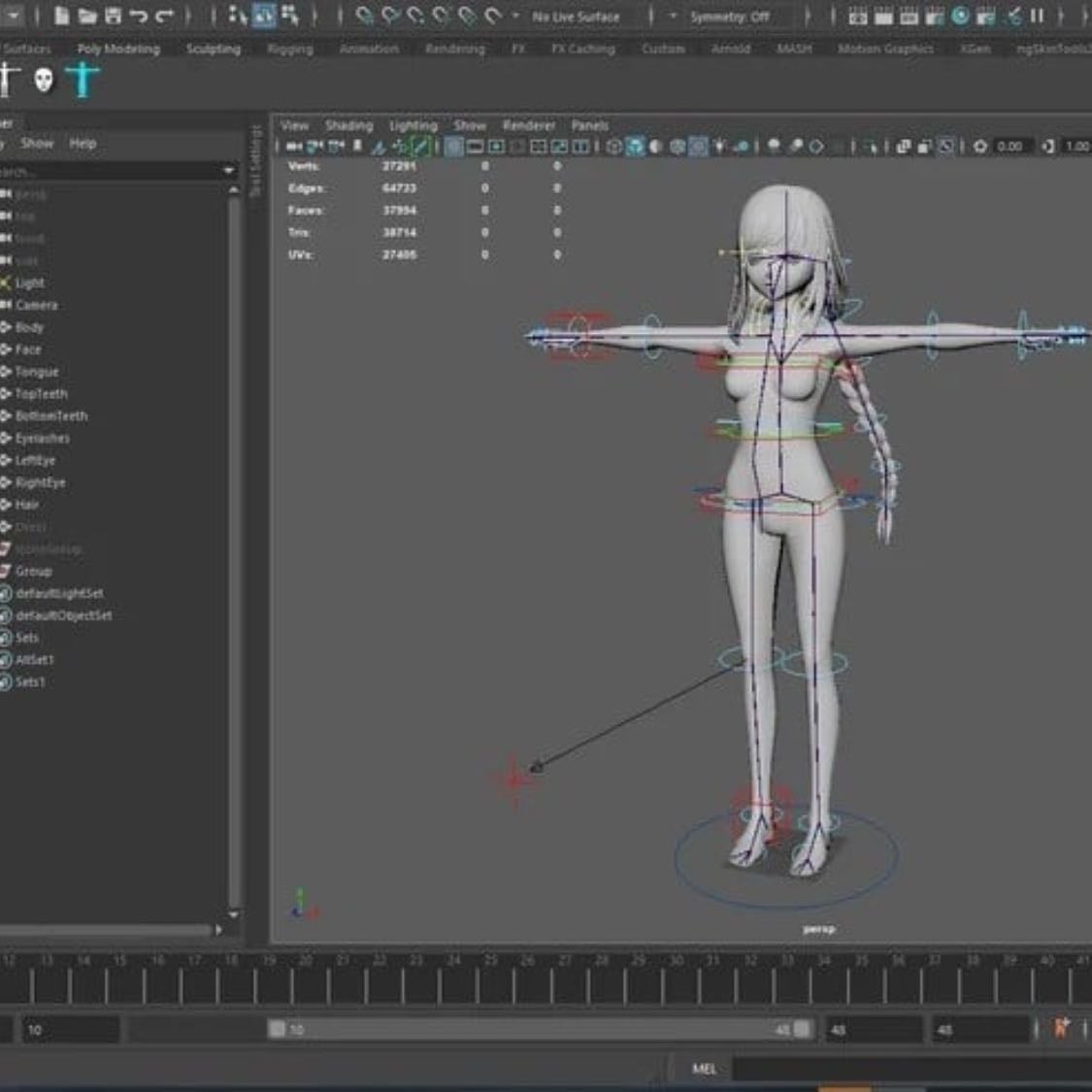This screenshot has width=1092, height=1092.
Task: Expand the Face node in Outliner
Action: coord(6,349)
